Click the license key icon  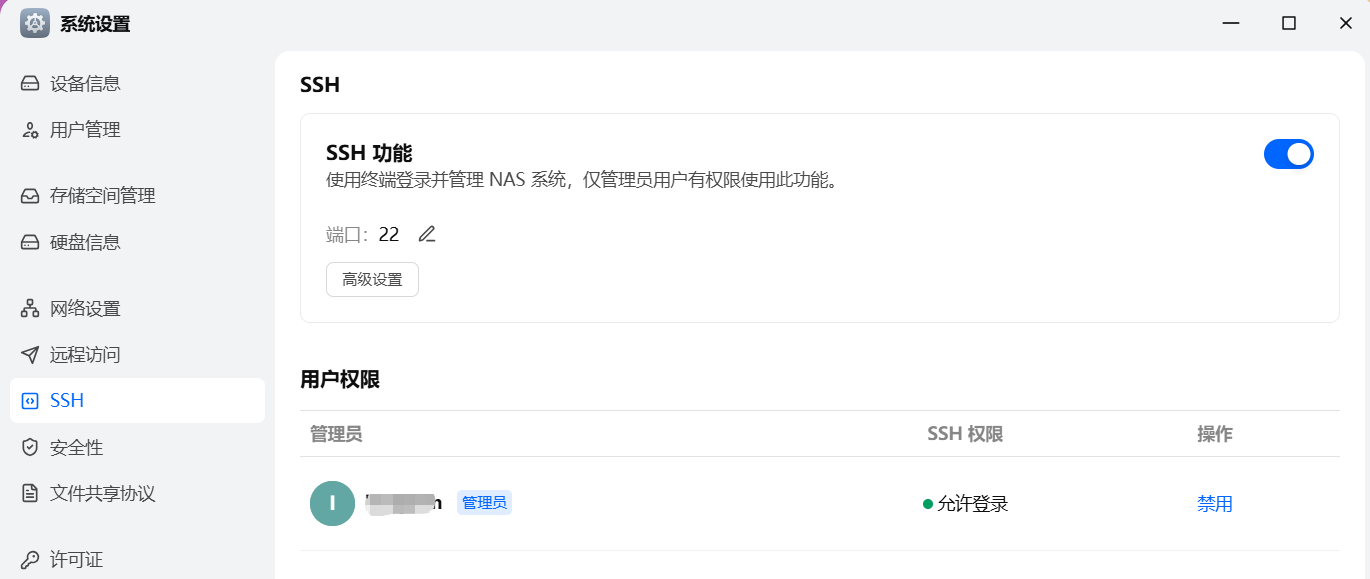click(30, 560)
